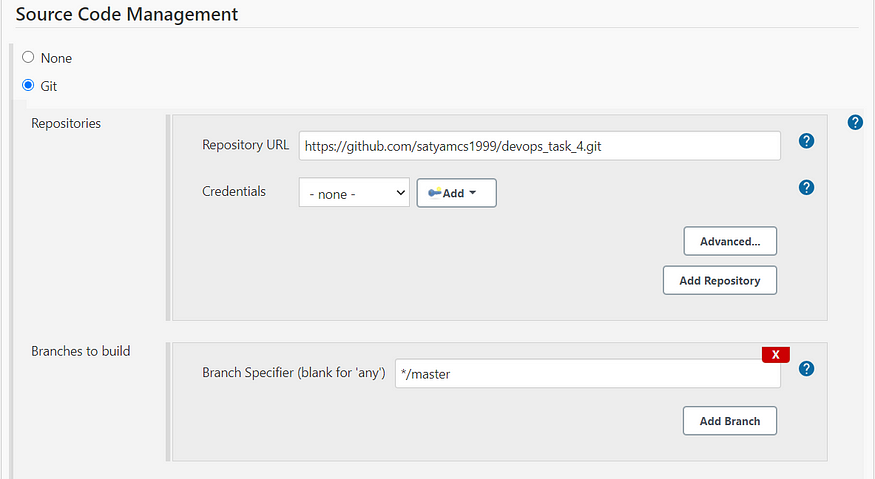Viewport: 875px width, 479px height.
Task: Click the Branches to build label
Action: point(81,351)
